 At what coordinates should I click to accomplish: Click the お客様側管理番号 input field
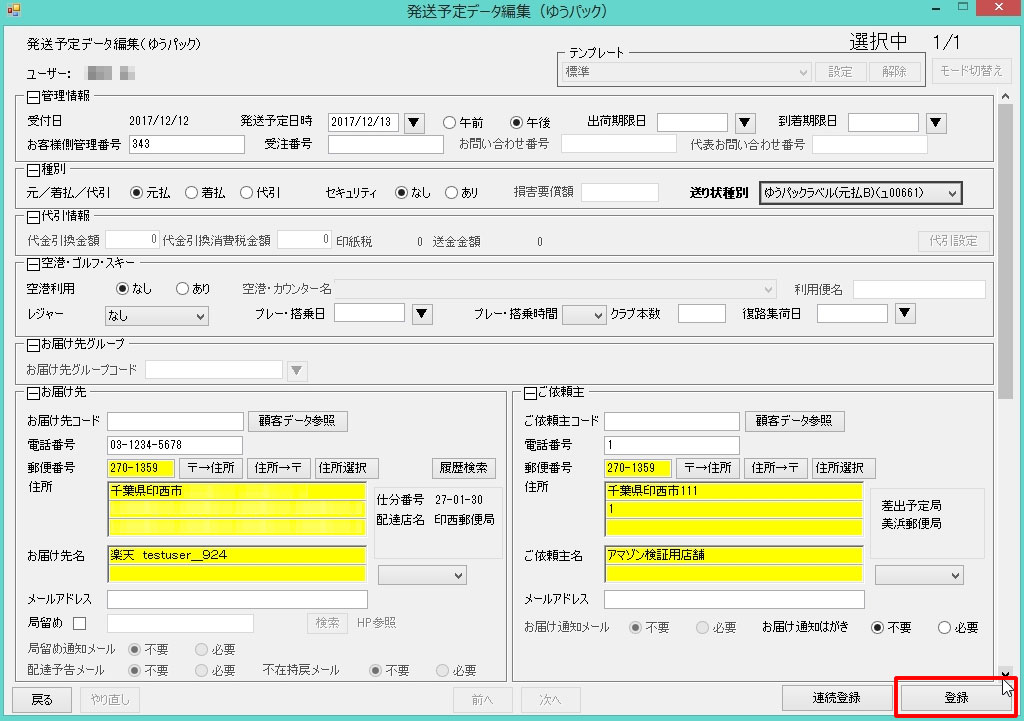[187, 145]
